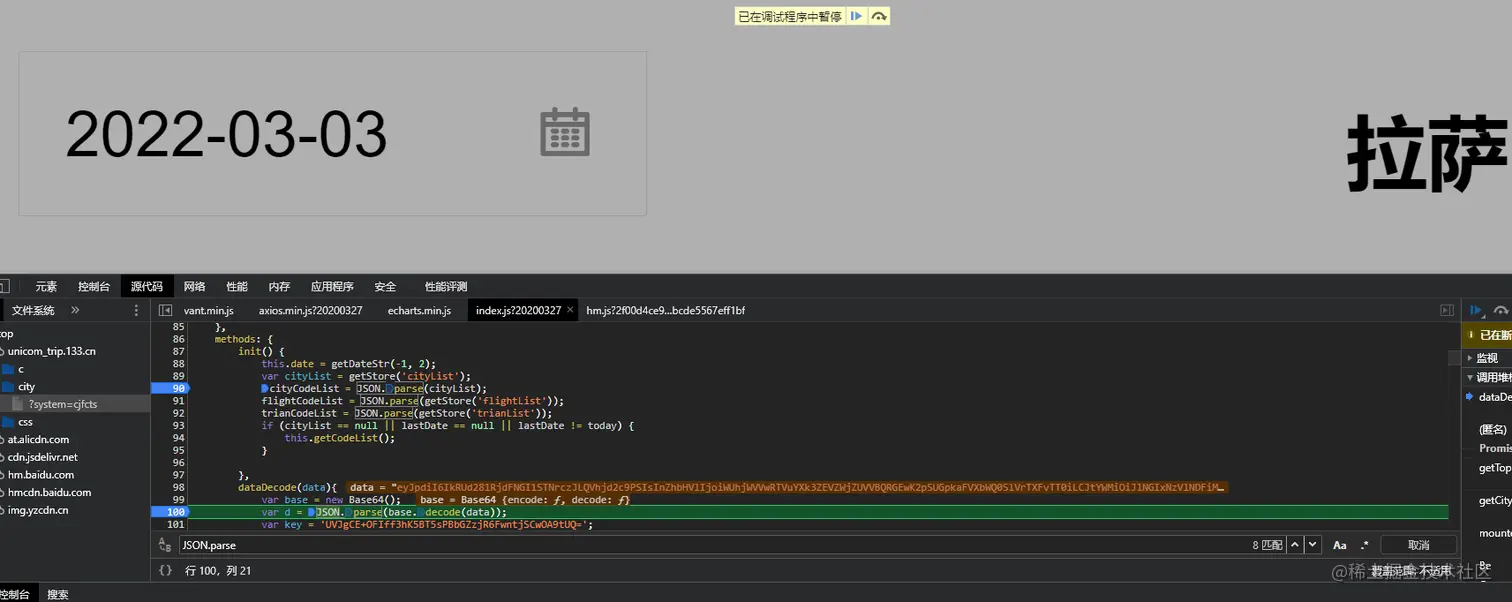Click line number 99 gutter
This screenshot has height=602, width=1512.
click(x=178, y=499)
